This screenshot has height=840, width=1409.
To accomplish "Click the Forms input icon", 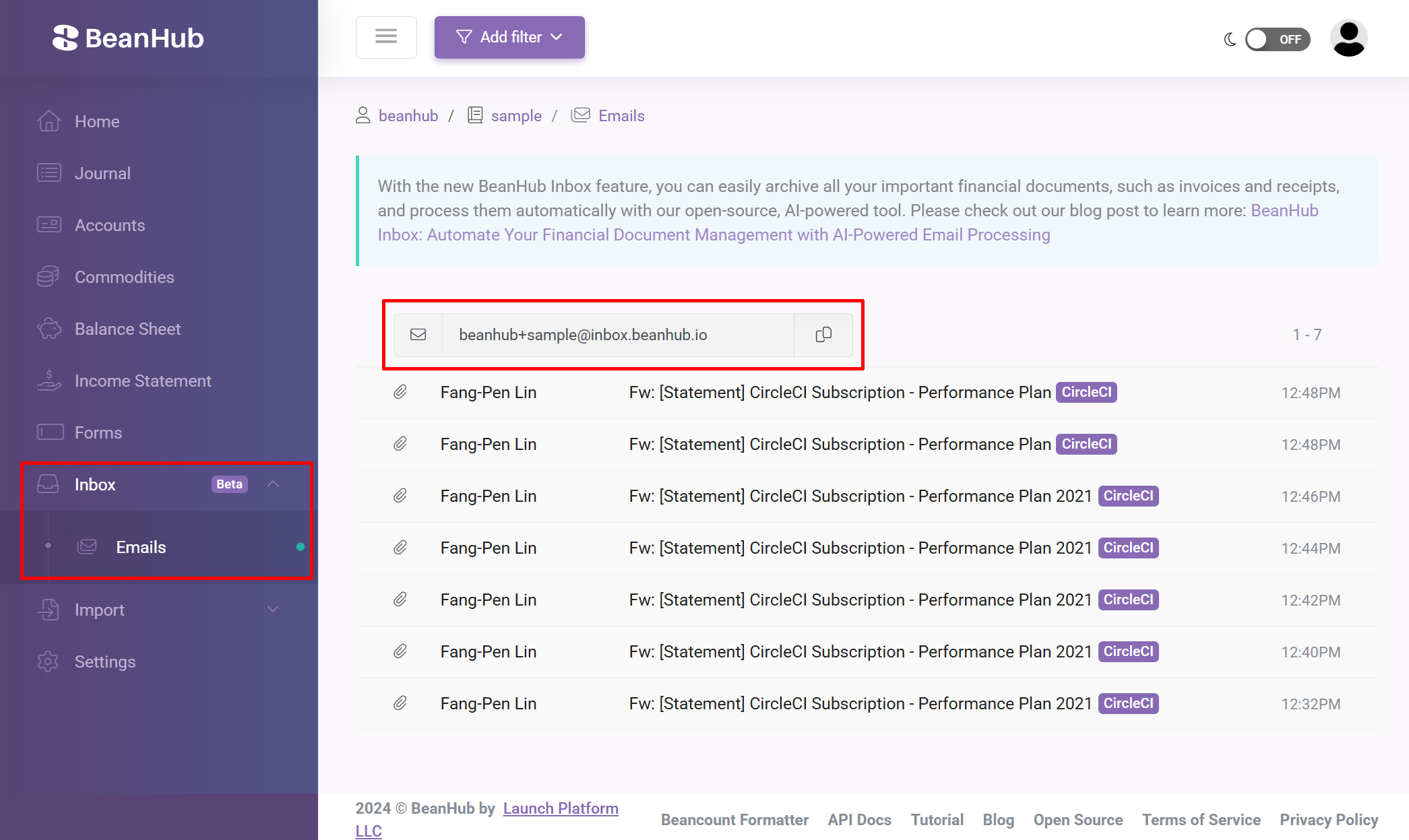I will (x=51, y=432).
